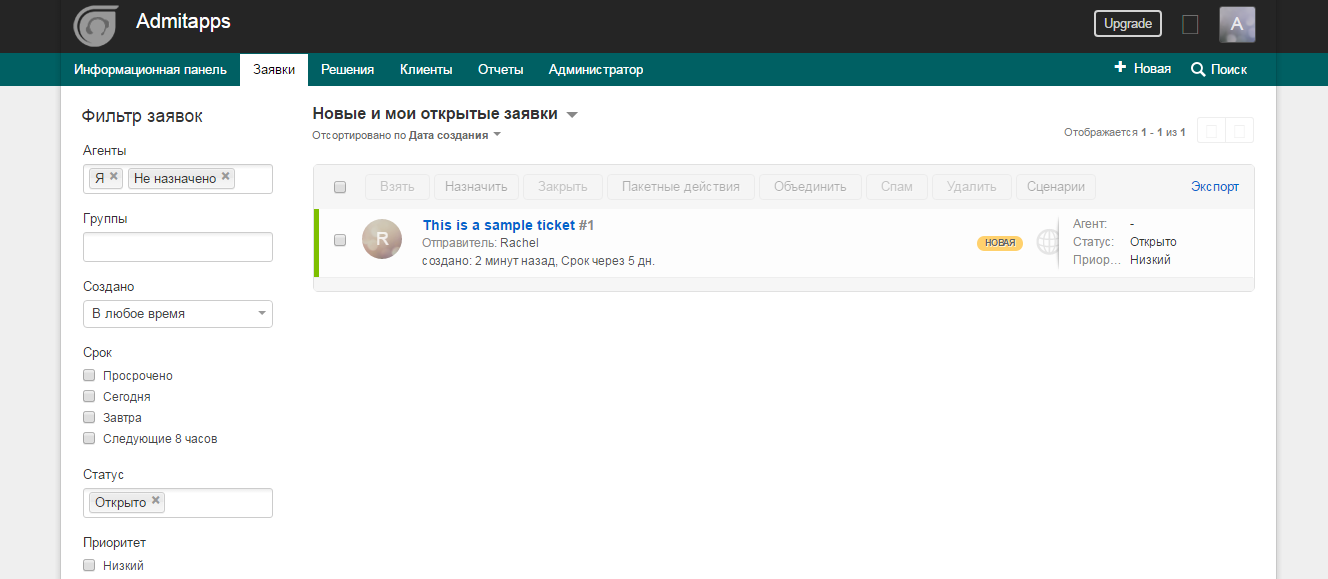
Task: Switch to the Решения tab
Action: click(x=347, y=69)
